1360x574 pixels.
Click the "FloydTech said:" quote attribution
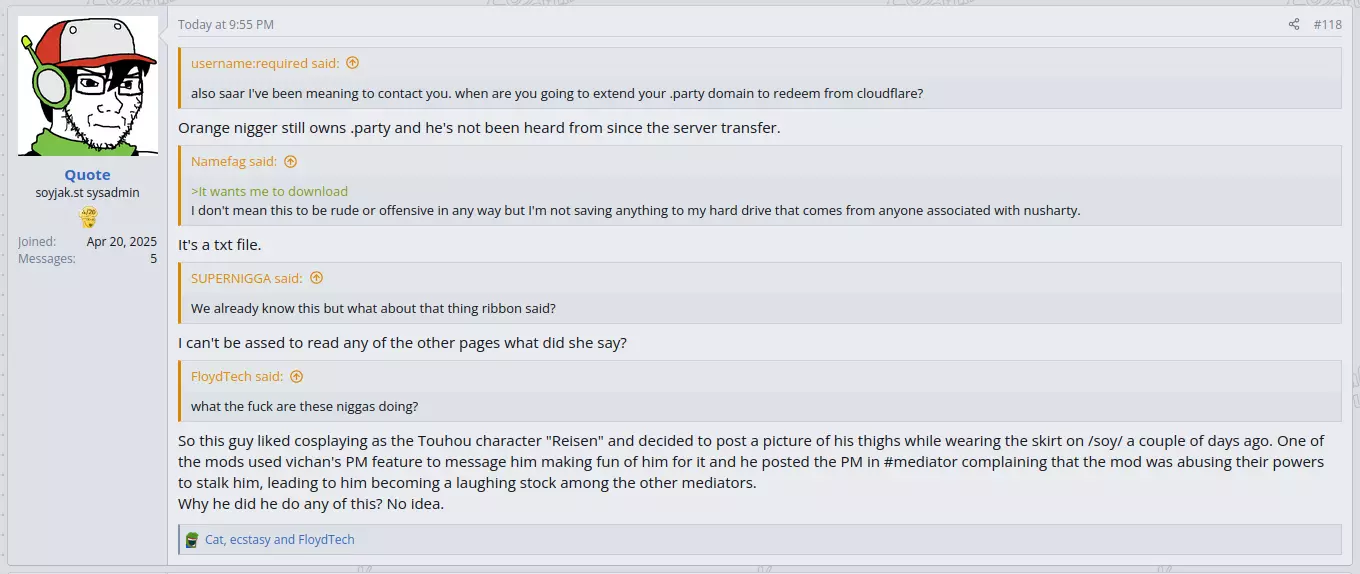click(237, 377)
